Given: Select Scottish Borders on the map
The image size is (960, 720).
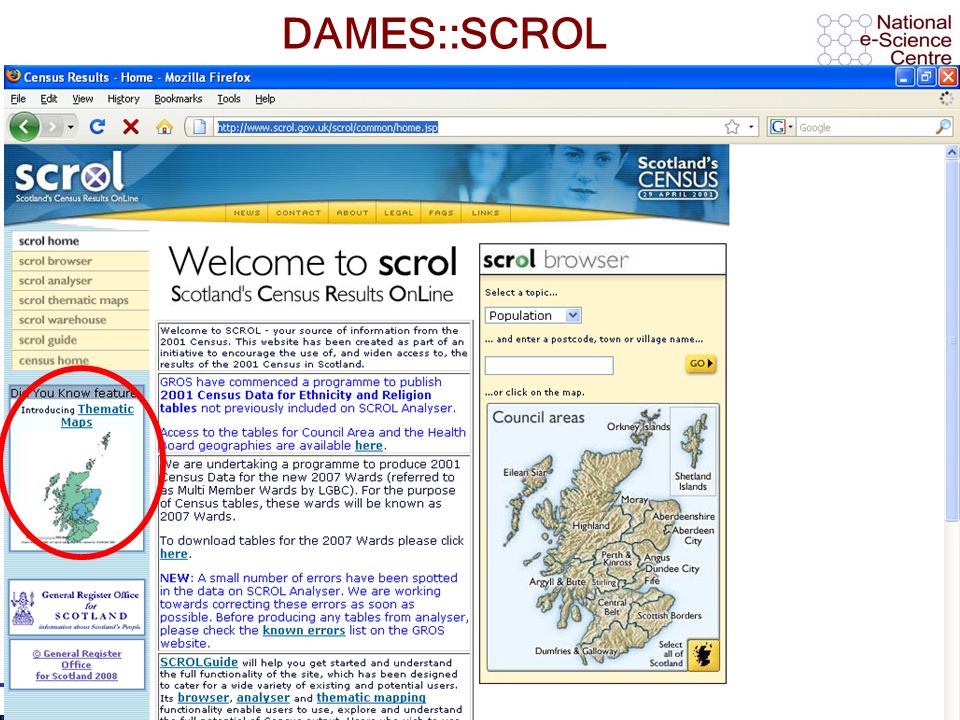Looking at the screenshot, I should [669, 615].
